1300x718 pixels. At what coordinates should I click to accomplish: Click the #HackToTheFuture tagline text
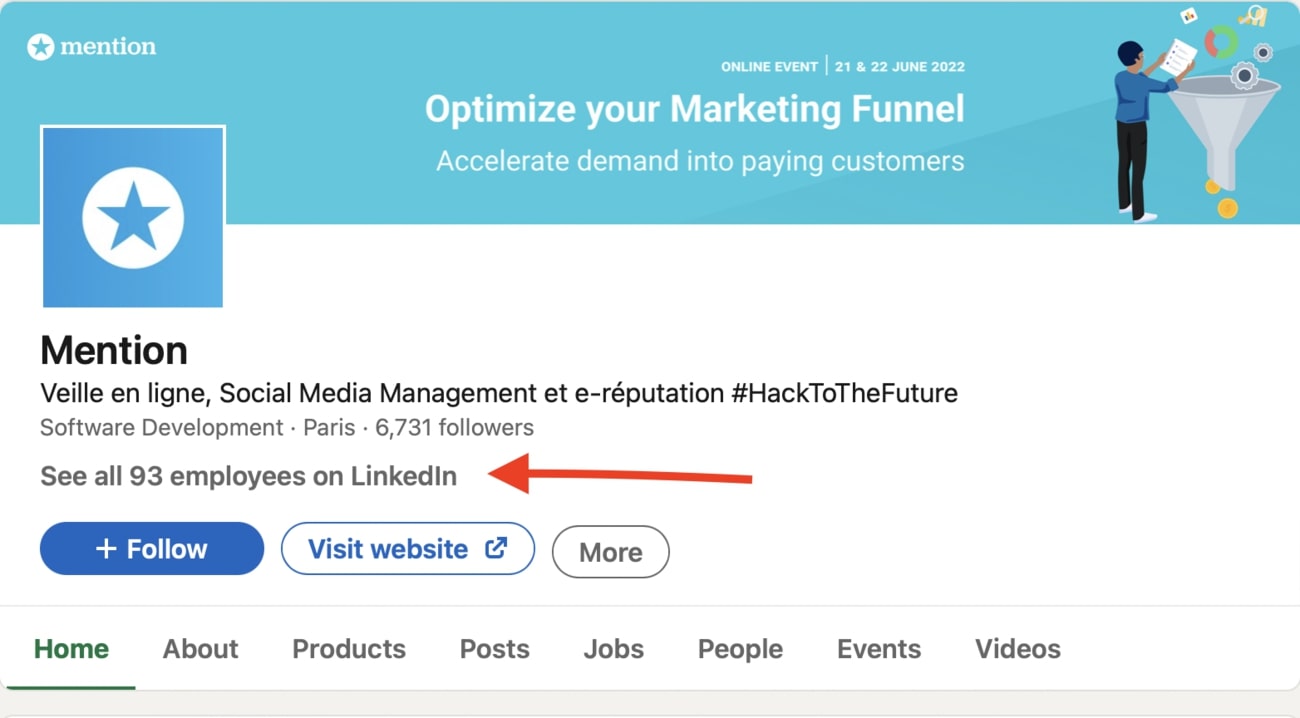point(844,393)
